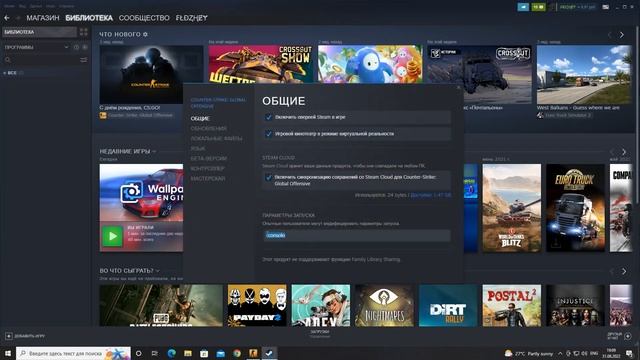Open the Fall Guys news thumbnail
The width and height of the screenshot is (640, 360).
[370, 64]
